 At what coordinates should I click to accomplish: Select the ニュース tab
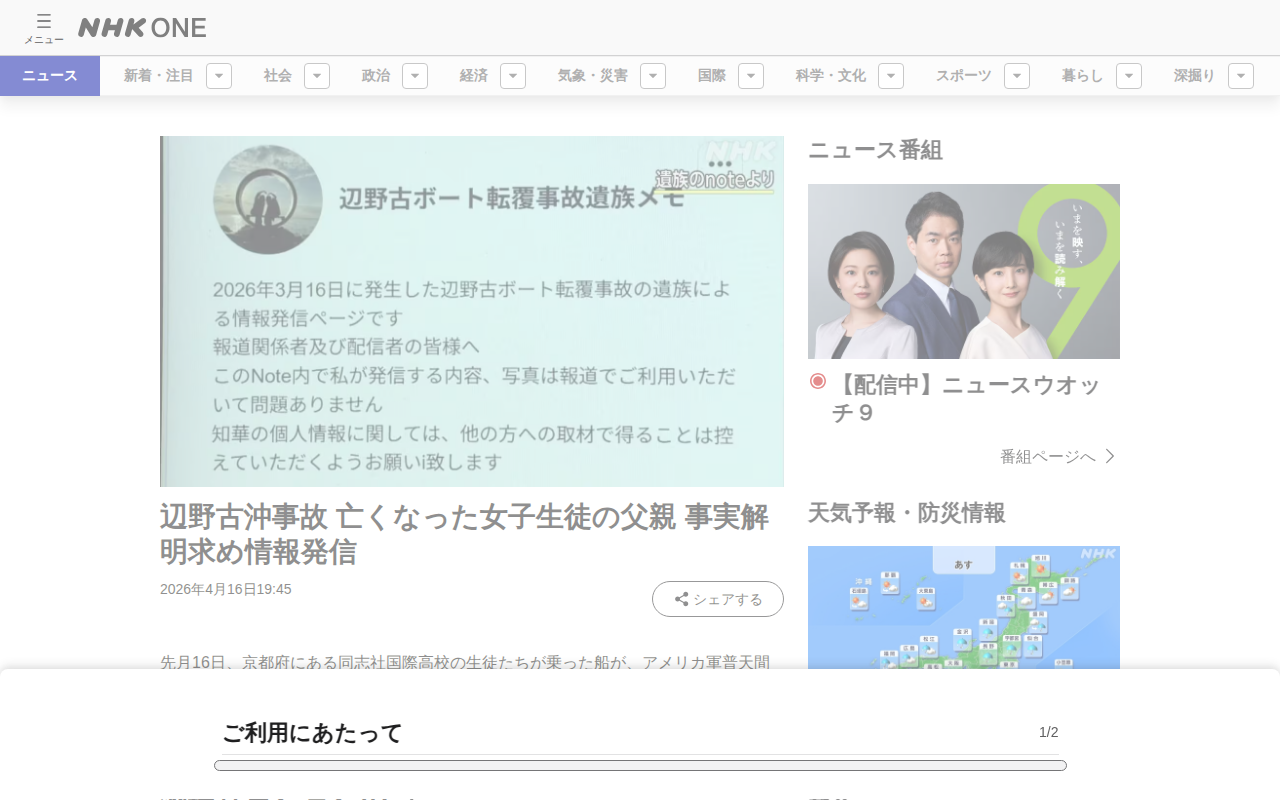pos(50,76)
